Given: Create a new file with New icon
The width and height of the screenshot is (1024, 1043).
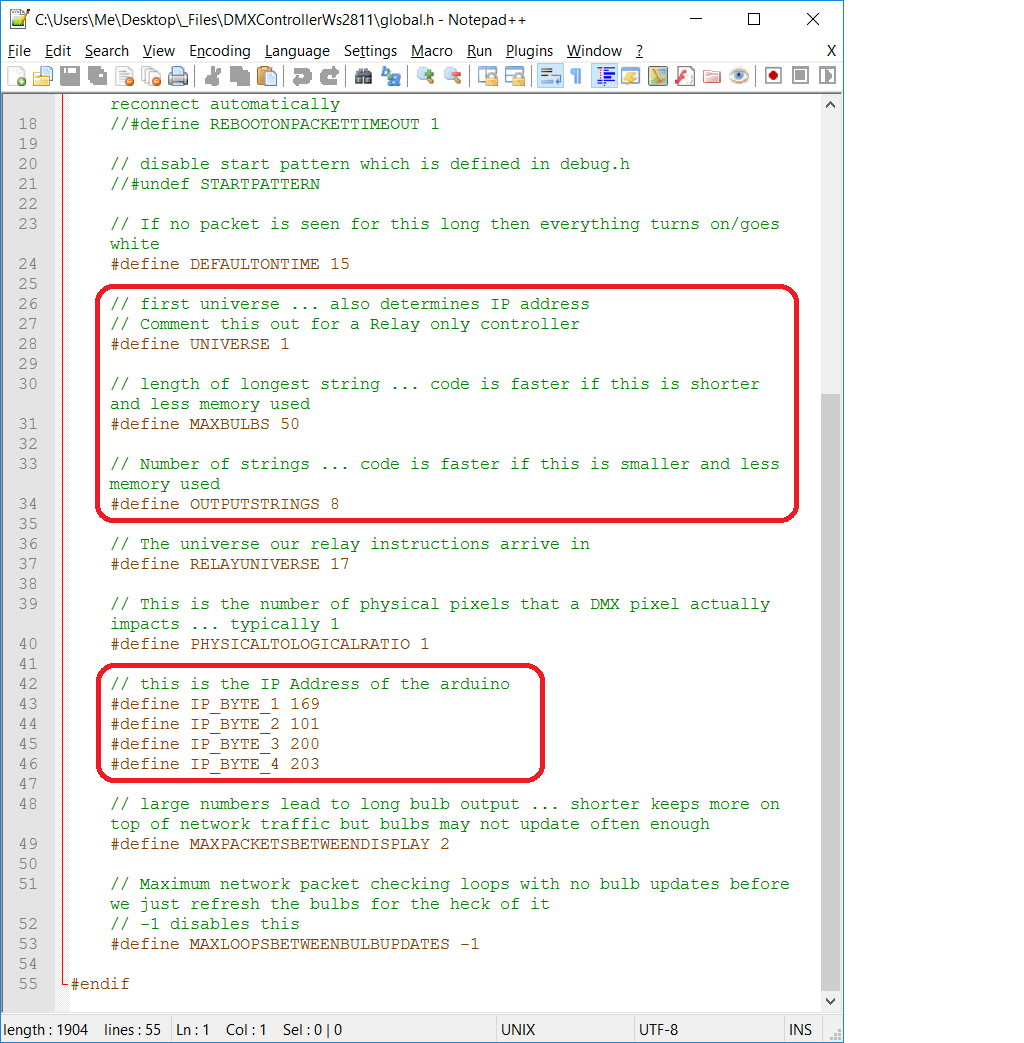Looking at the screenshot, I should coord(17,76).
